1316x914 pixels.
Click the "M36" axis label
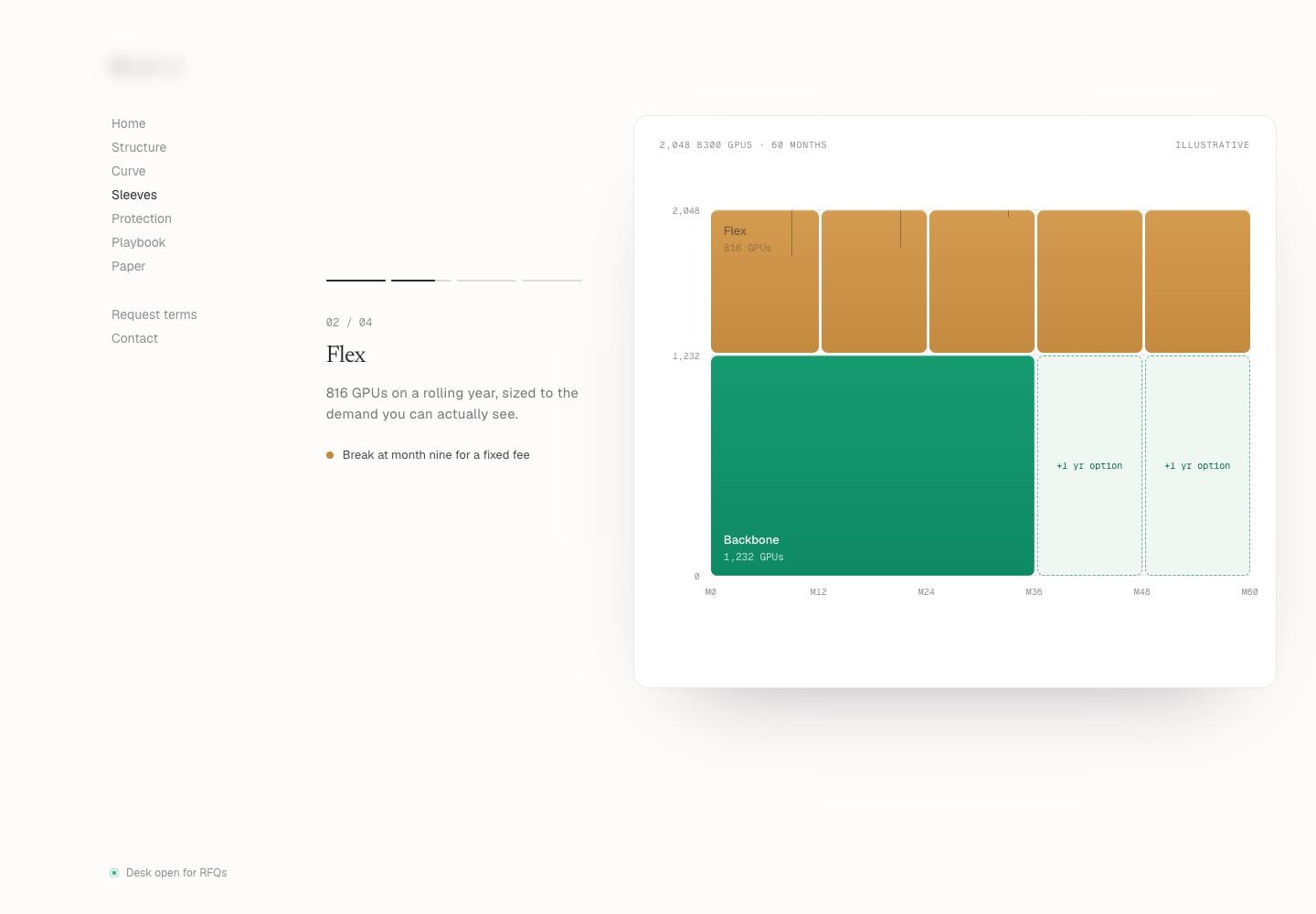(1035, 592)
